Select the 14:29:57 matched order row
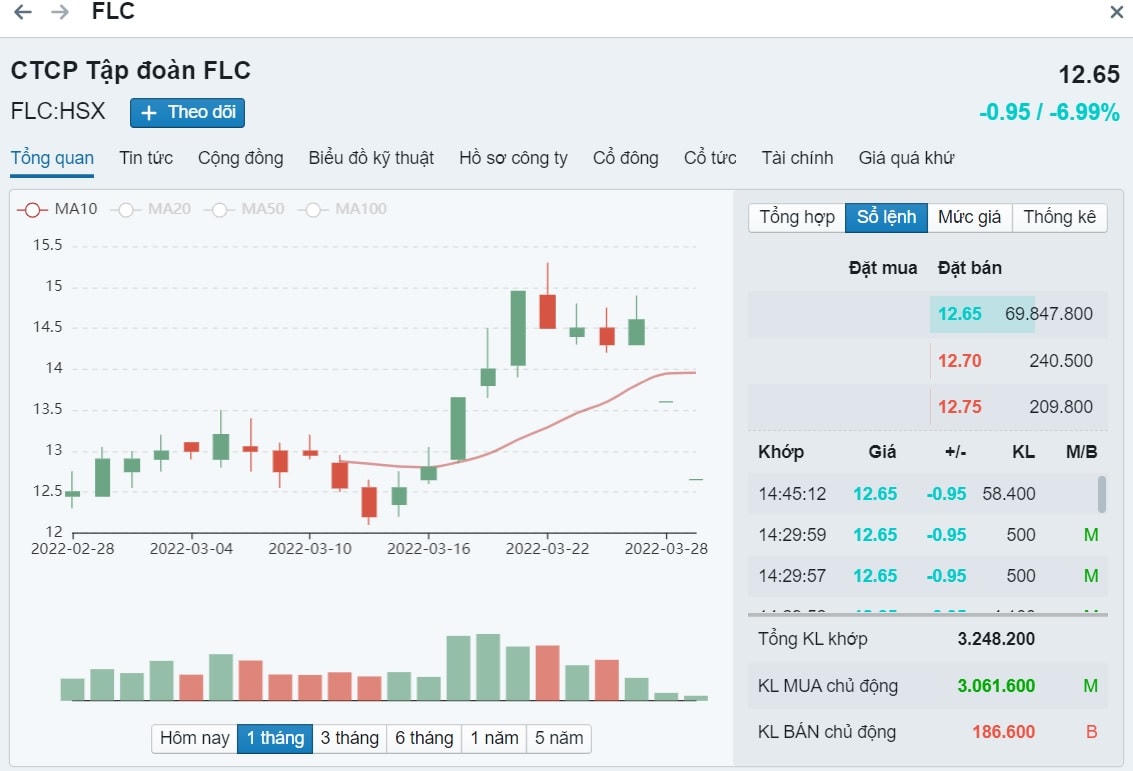 click(928, 577)
